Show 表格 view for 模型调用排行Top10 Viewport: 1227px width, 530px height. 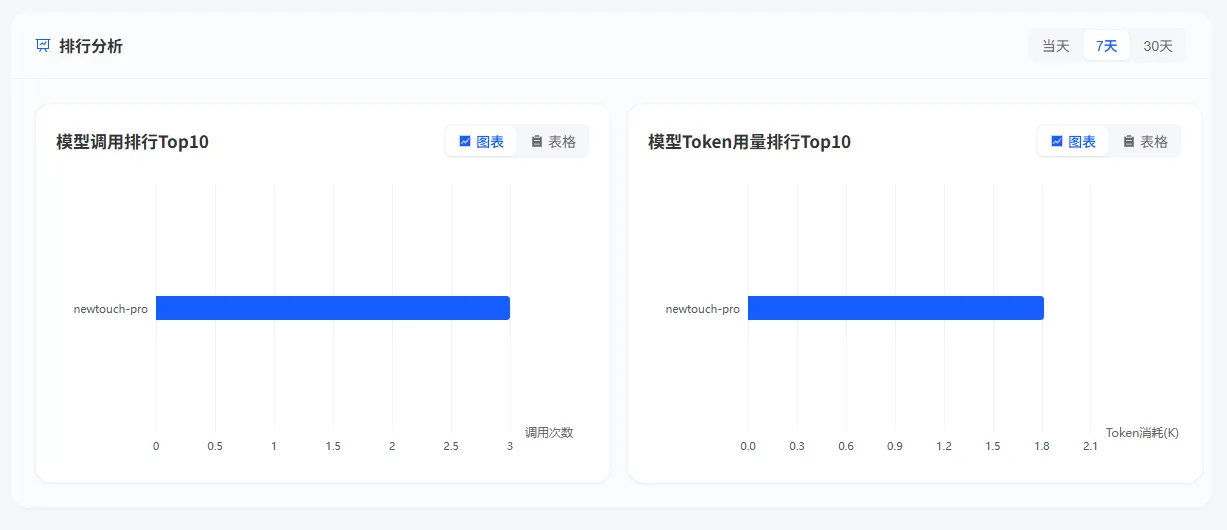coord(553,141)
